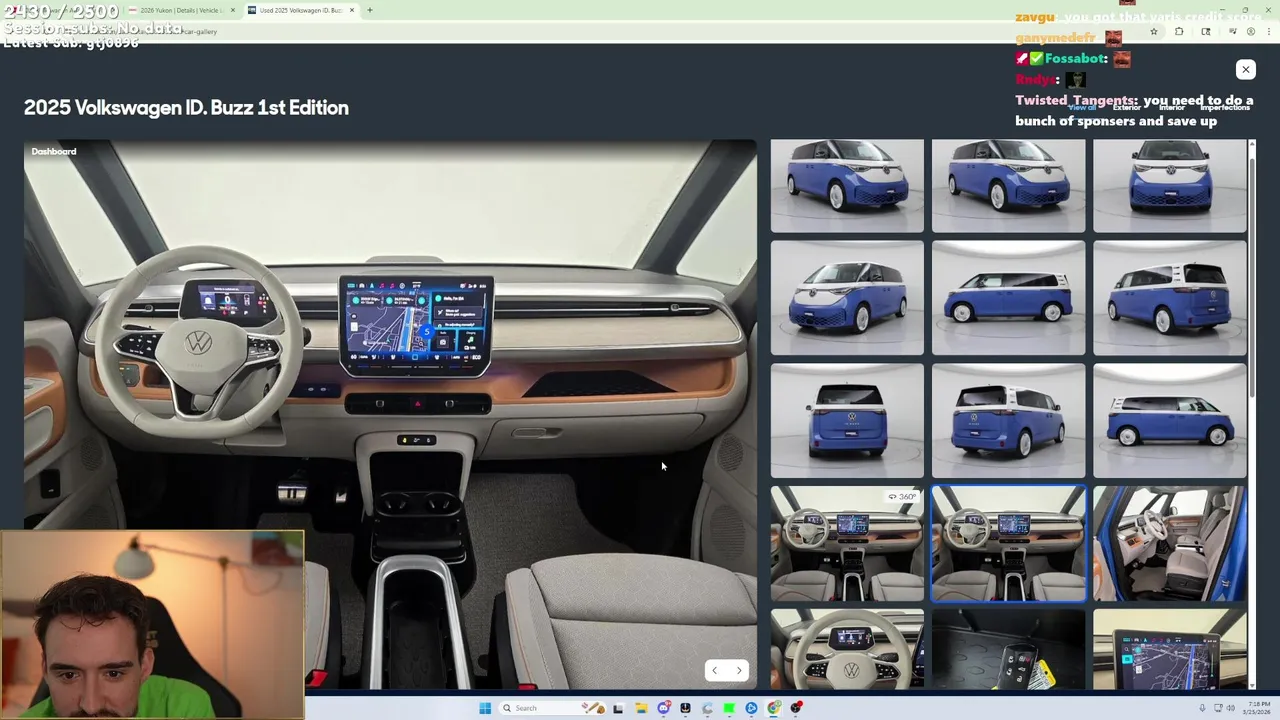Viewport: 1280px width, 720px height.
Task: Open the 360° interior view thumbnail
Action: click(x=847, y=543)
